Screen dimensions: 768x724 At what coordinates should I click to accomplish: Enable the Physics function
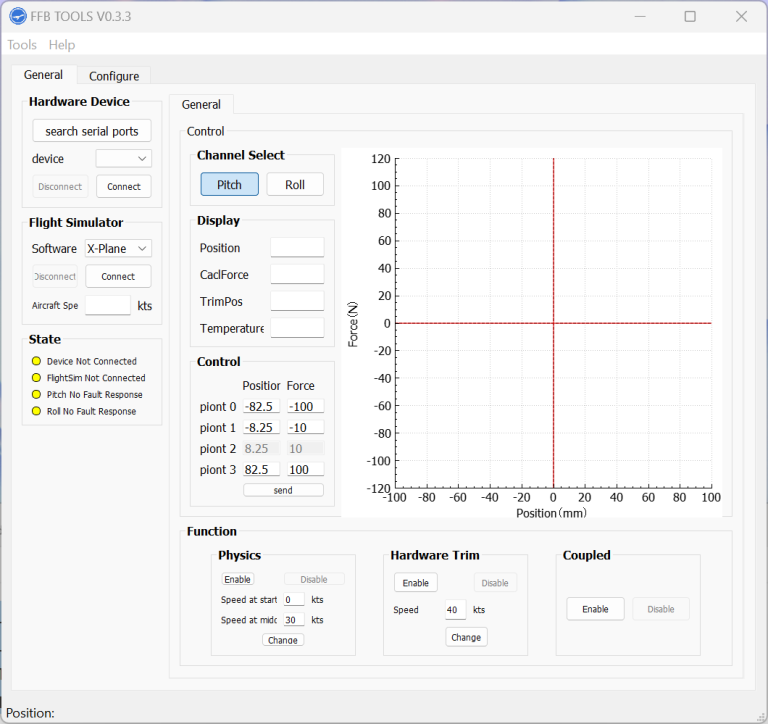pyautogui.click(x=237, y=579)
